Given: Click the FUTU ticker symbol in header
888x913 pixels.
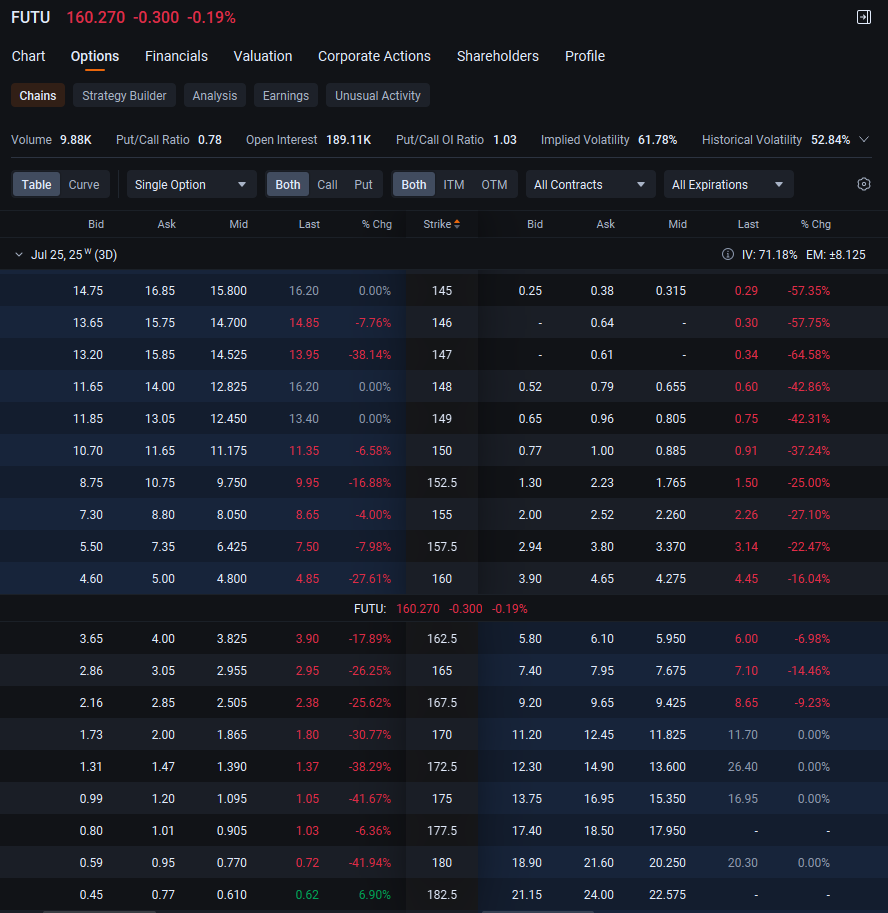Looking at the screenshot, I should [31, 17].
